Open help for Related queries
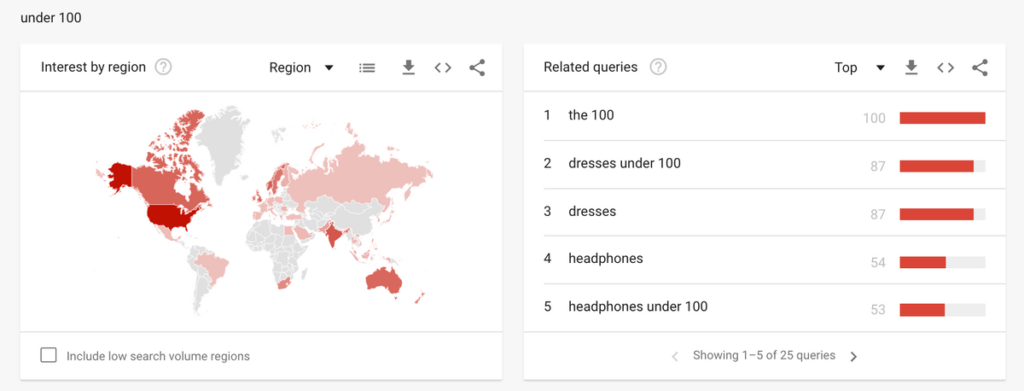This screenshot has height=391, width=1024. [659, 67]
